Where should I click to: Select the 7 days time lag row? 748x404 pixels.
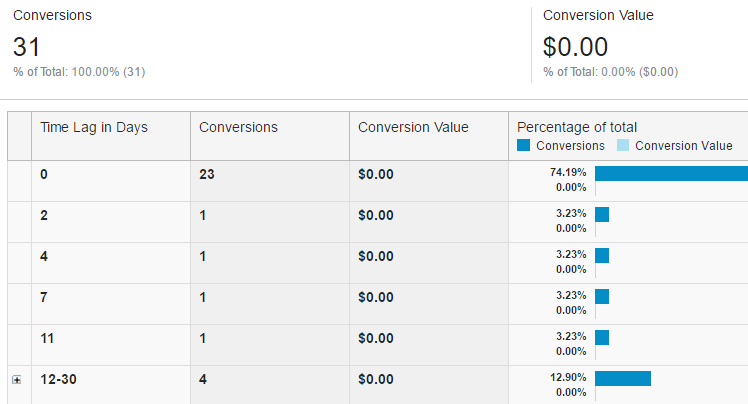[x=44, y=296]
